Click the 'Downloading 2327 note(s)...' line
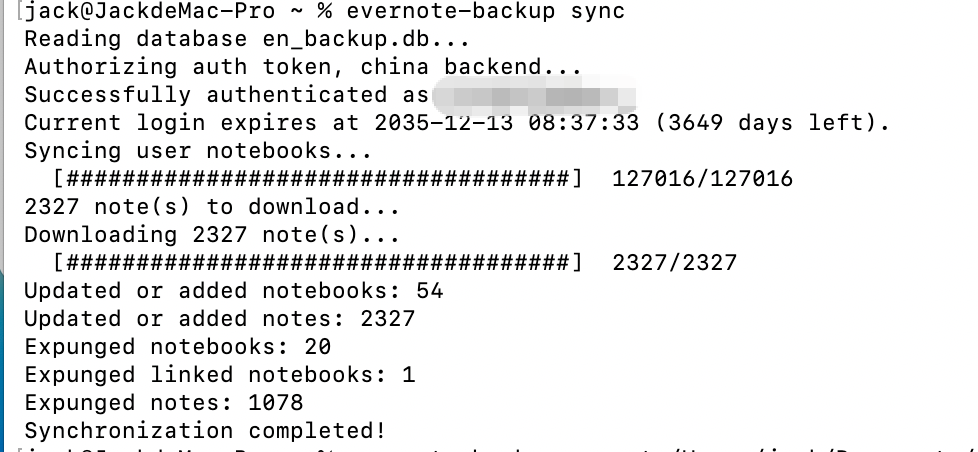978x452 pixels. 212,236
